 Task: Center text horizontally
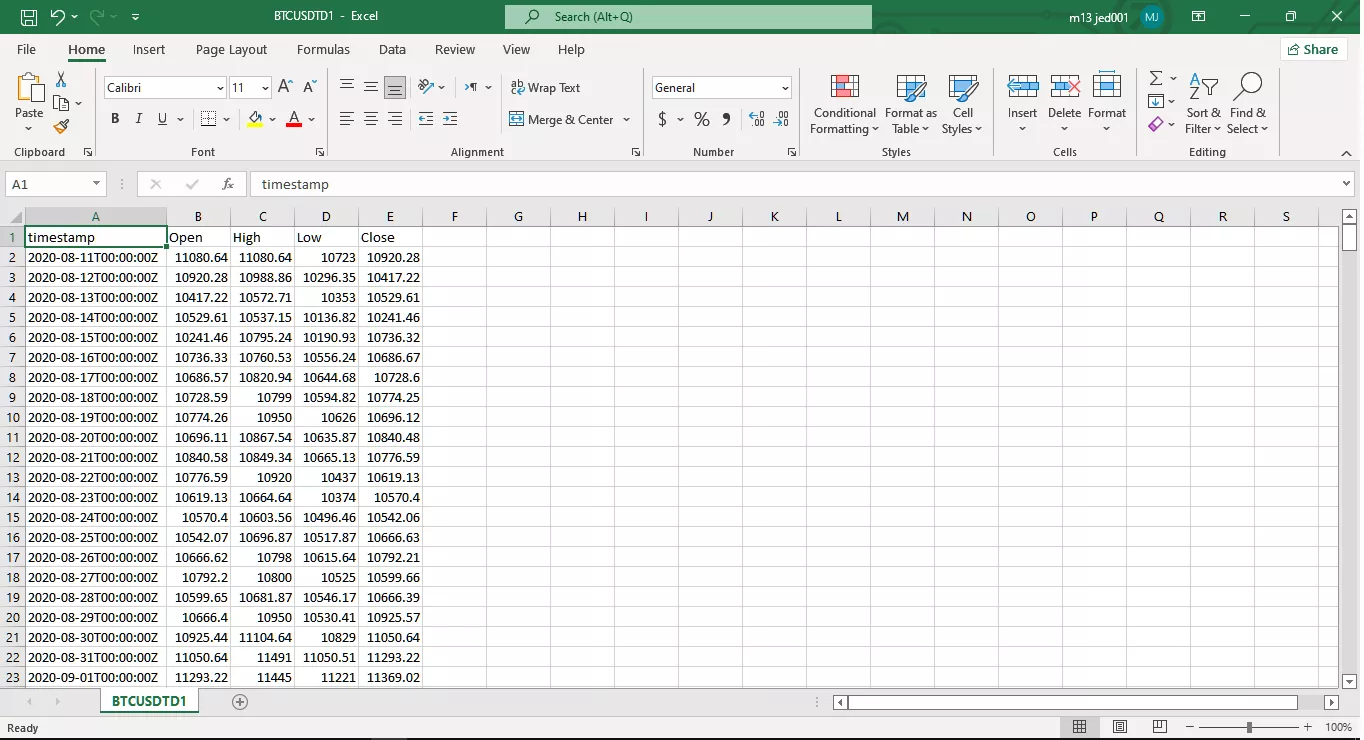click(x=371, y=119)
